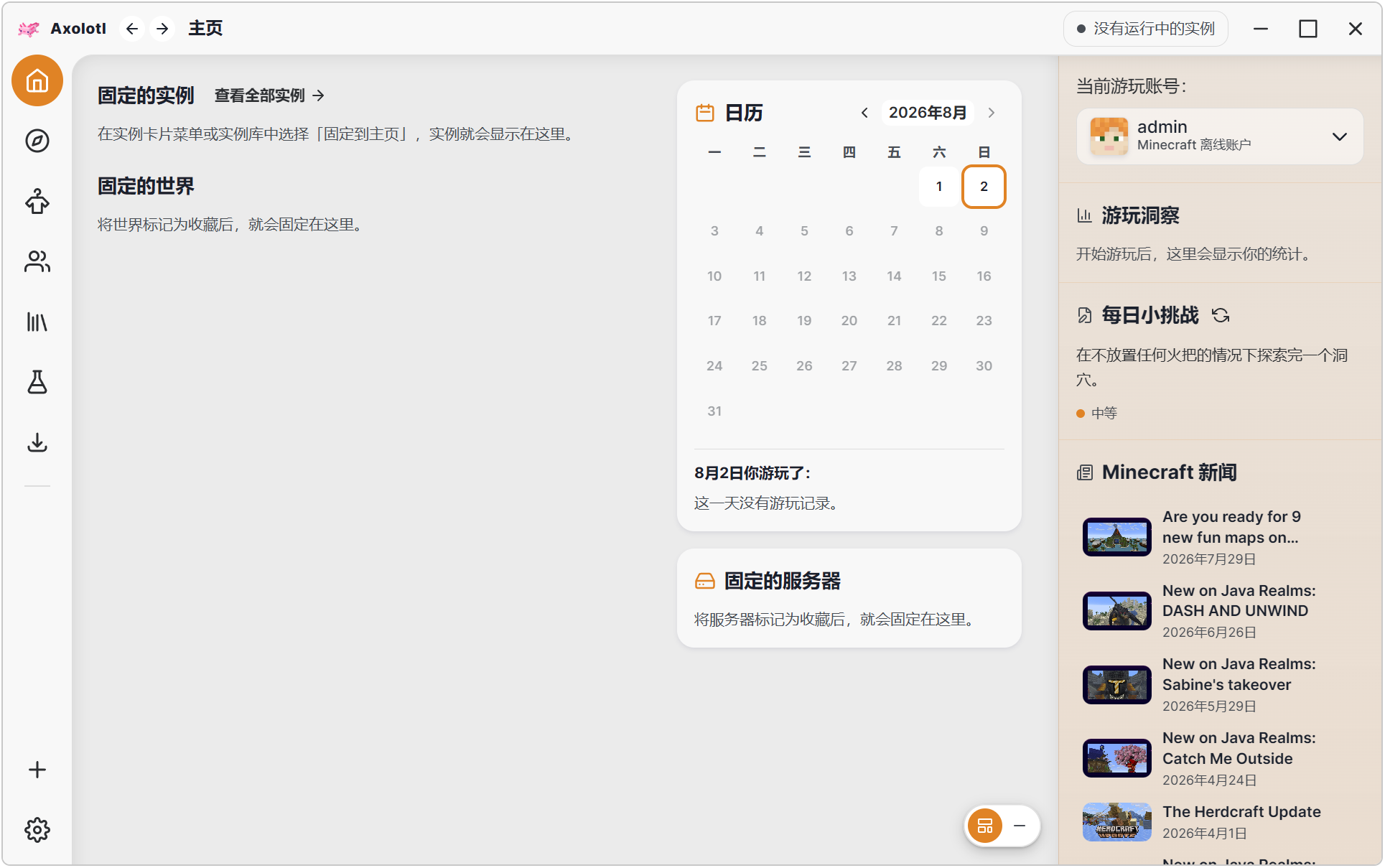The width and height of the screenshot is (1385, 868).
Task: Click the 8月2日你游玩了 heading
Action: pyautogui.click(x=752, y=473)
